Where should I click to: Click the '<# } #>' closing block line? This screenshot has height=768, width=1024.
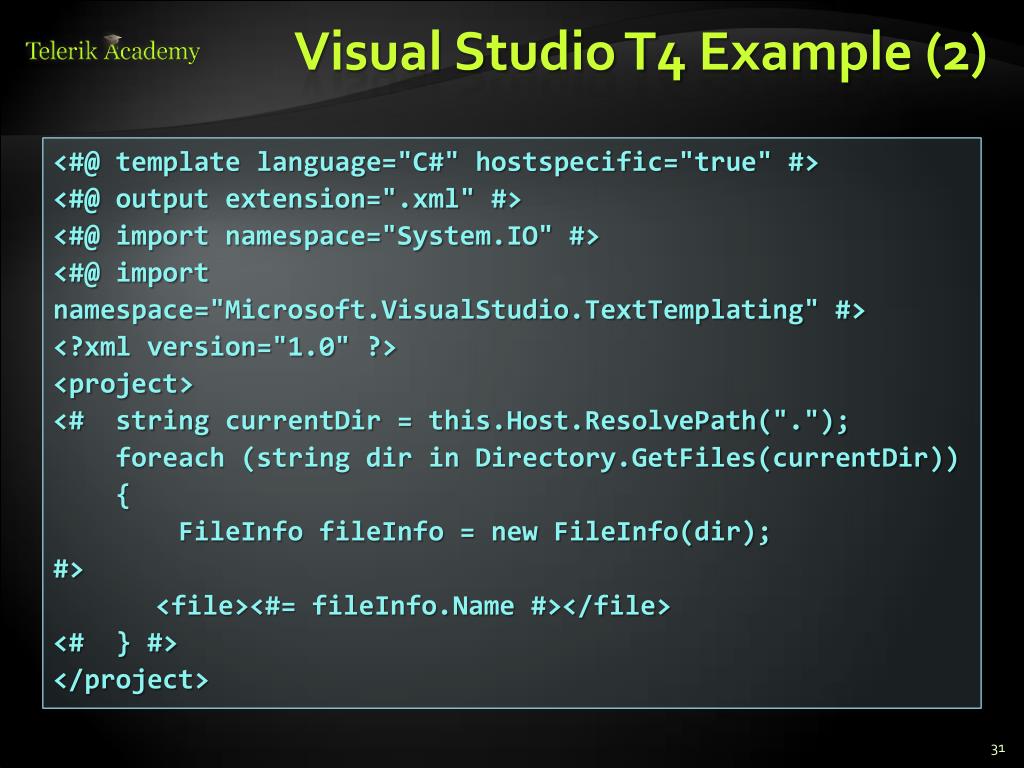coord(115,643)
